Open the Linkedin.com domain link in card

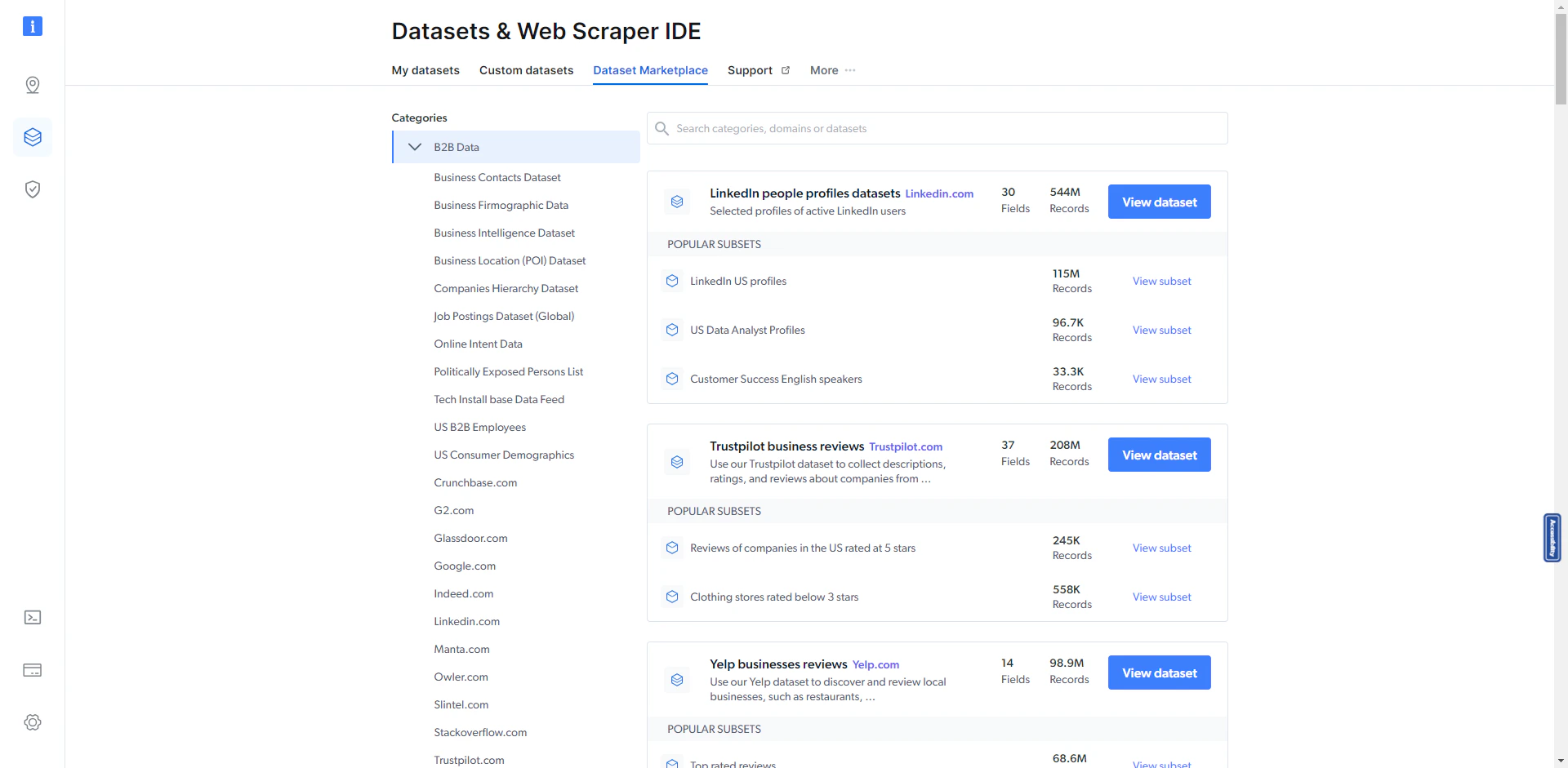coord(939,193)
